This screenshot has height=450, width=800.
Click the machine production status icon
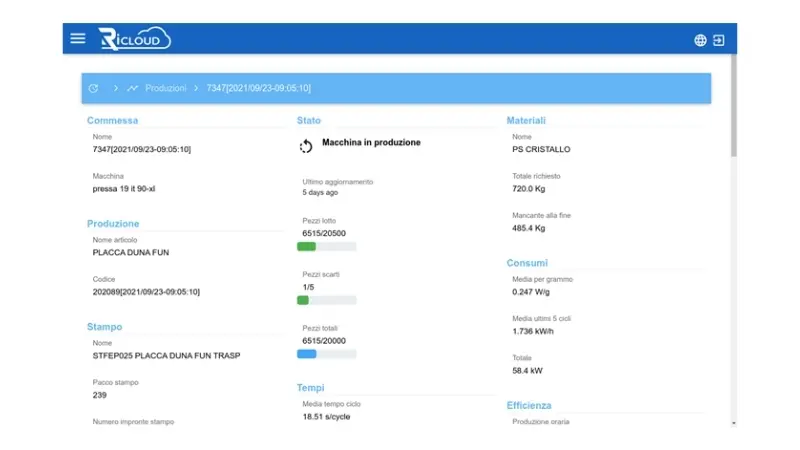(x=306, y=146)
